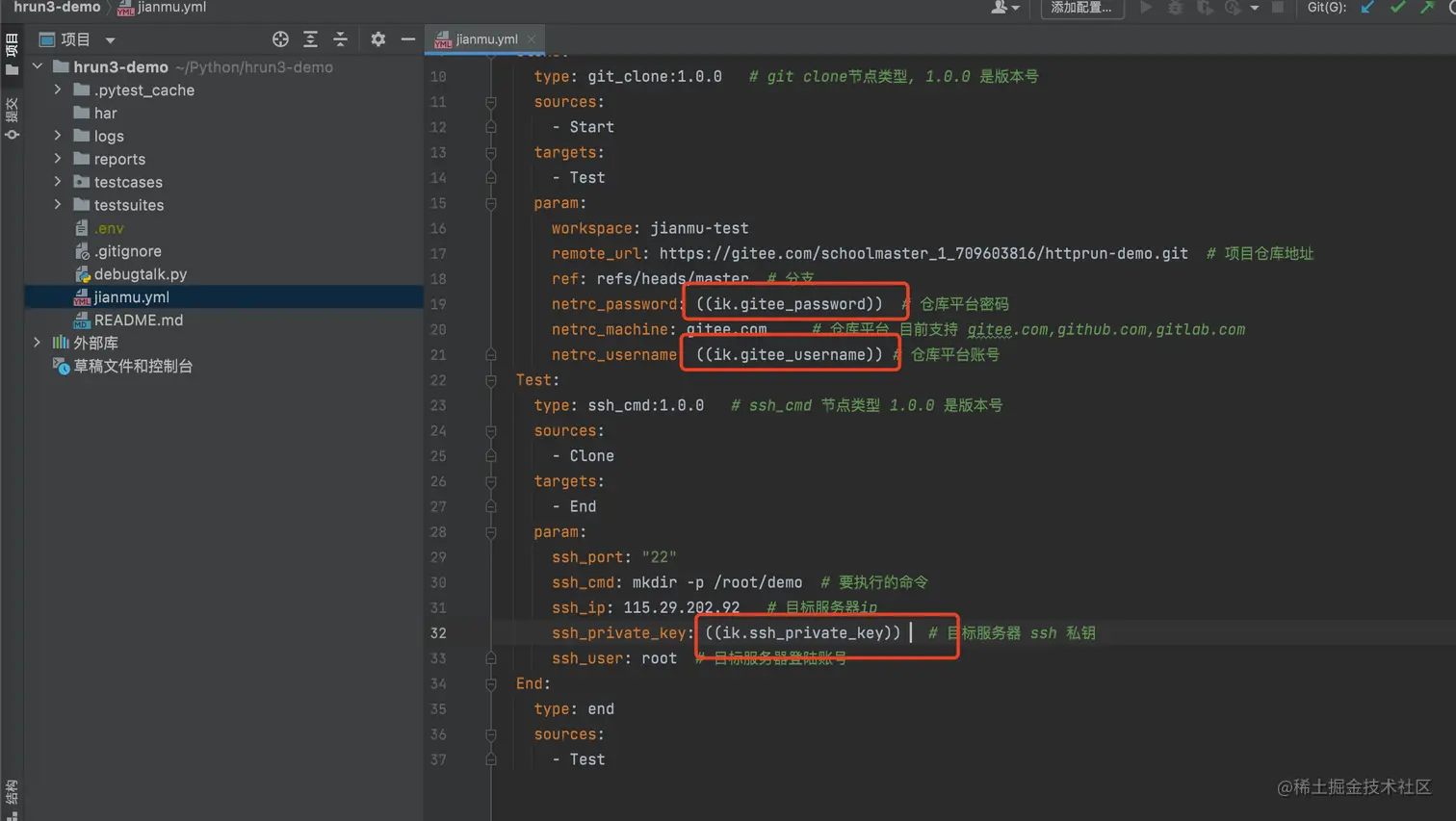Viewport: 1456px width, 821px height.
Task: Click the Run with Coverage icon
Action: click(1204, 8)
